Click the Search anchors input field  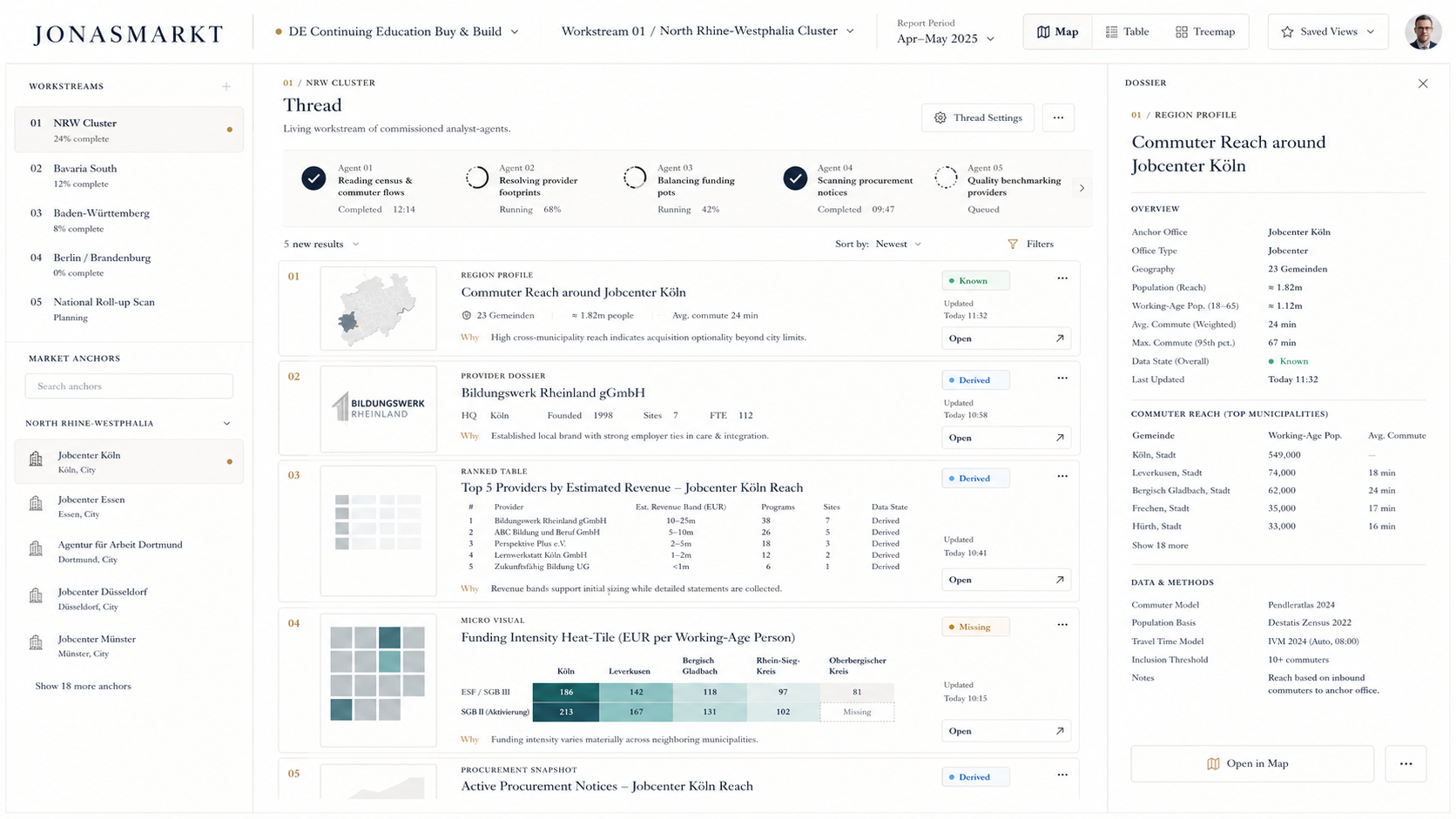129,386
